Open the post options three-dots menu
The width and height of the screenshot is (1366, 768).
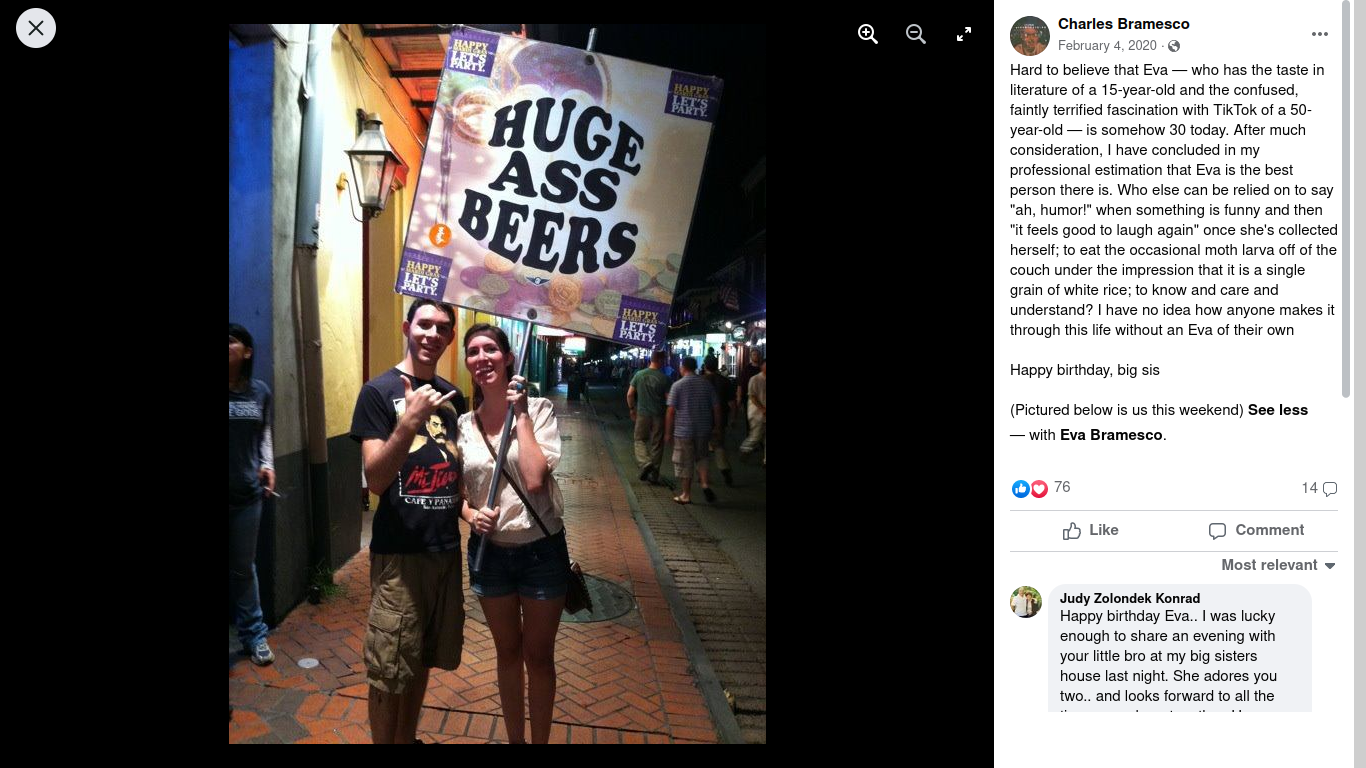pos(1320,34)
